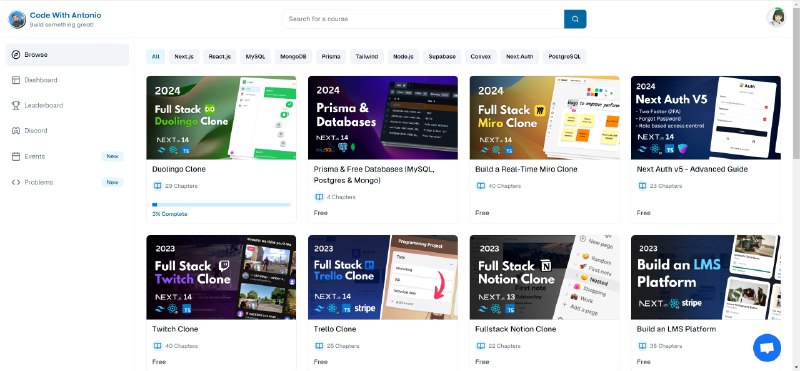The width and height of the screenshot is (800, 371).
Task: Filter courses by Next Auth
Action: pos(519,57)
